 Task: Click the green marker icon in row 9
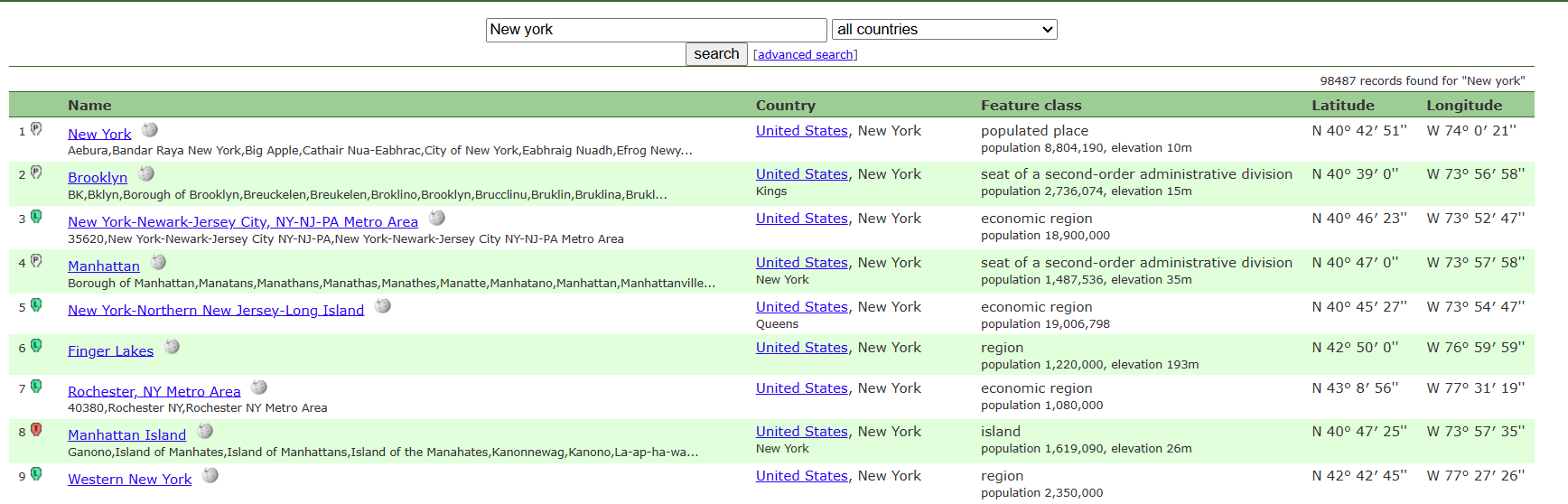tap(36, 474)
